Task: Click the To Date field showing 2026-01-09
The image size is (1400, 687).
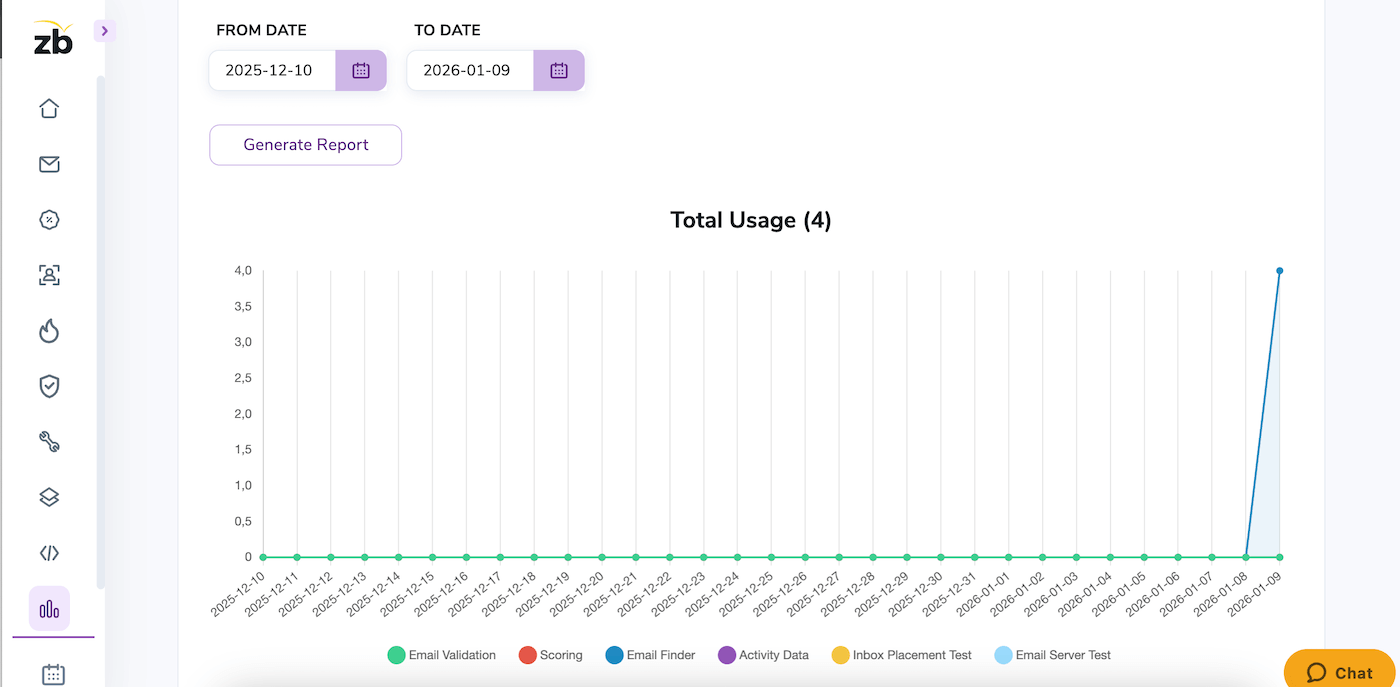Action: pos(470,70)
